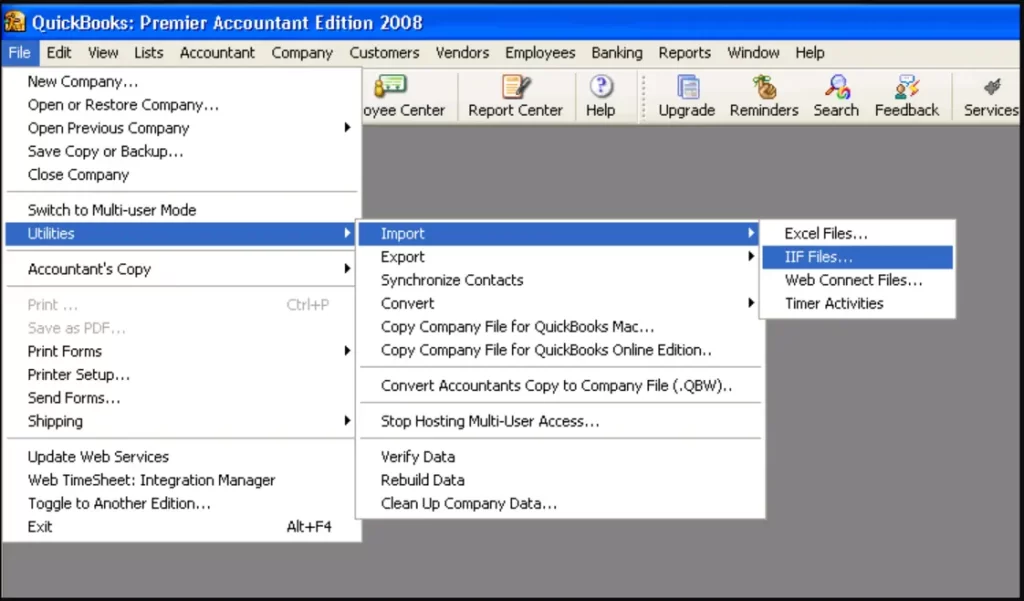The height and width of the screenshot is (601, 1024).
Task: Open the Report Center
Action: [516, 96]
